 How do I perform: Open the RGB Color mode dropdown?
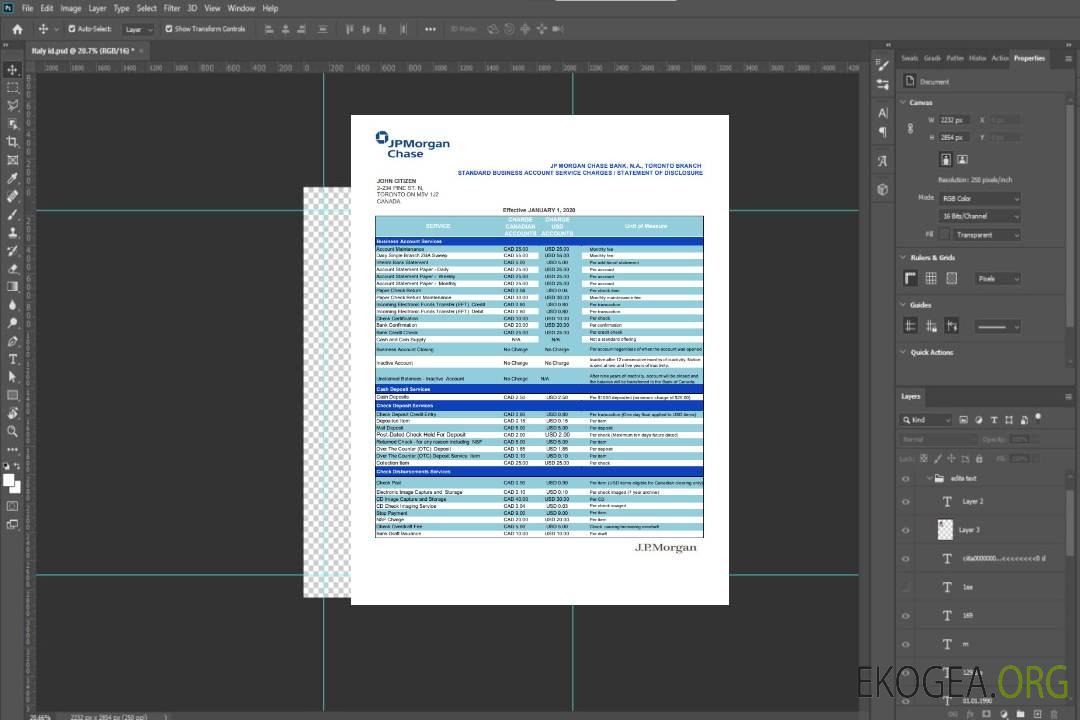tap(979, 198)
